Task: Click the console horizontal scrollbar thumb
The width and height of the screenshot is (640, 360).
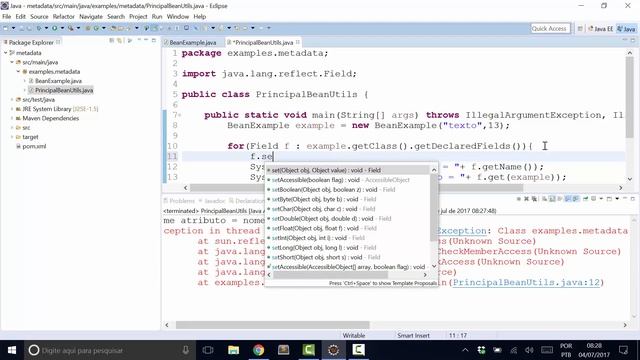Action: 273,325
